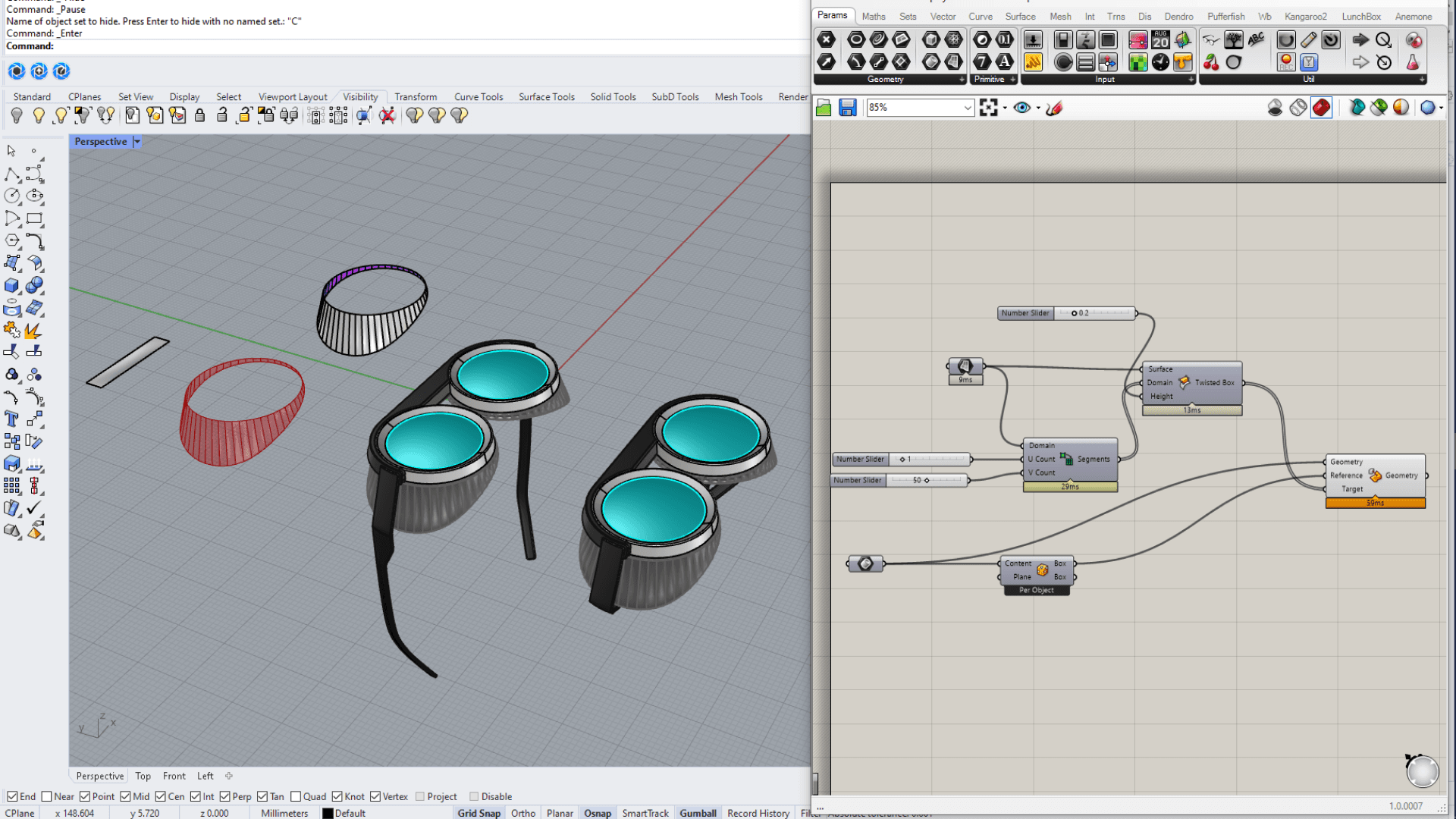Toggle the Quad osnap checkbox

(x=296, y=796)
